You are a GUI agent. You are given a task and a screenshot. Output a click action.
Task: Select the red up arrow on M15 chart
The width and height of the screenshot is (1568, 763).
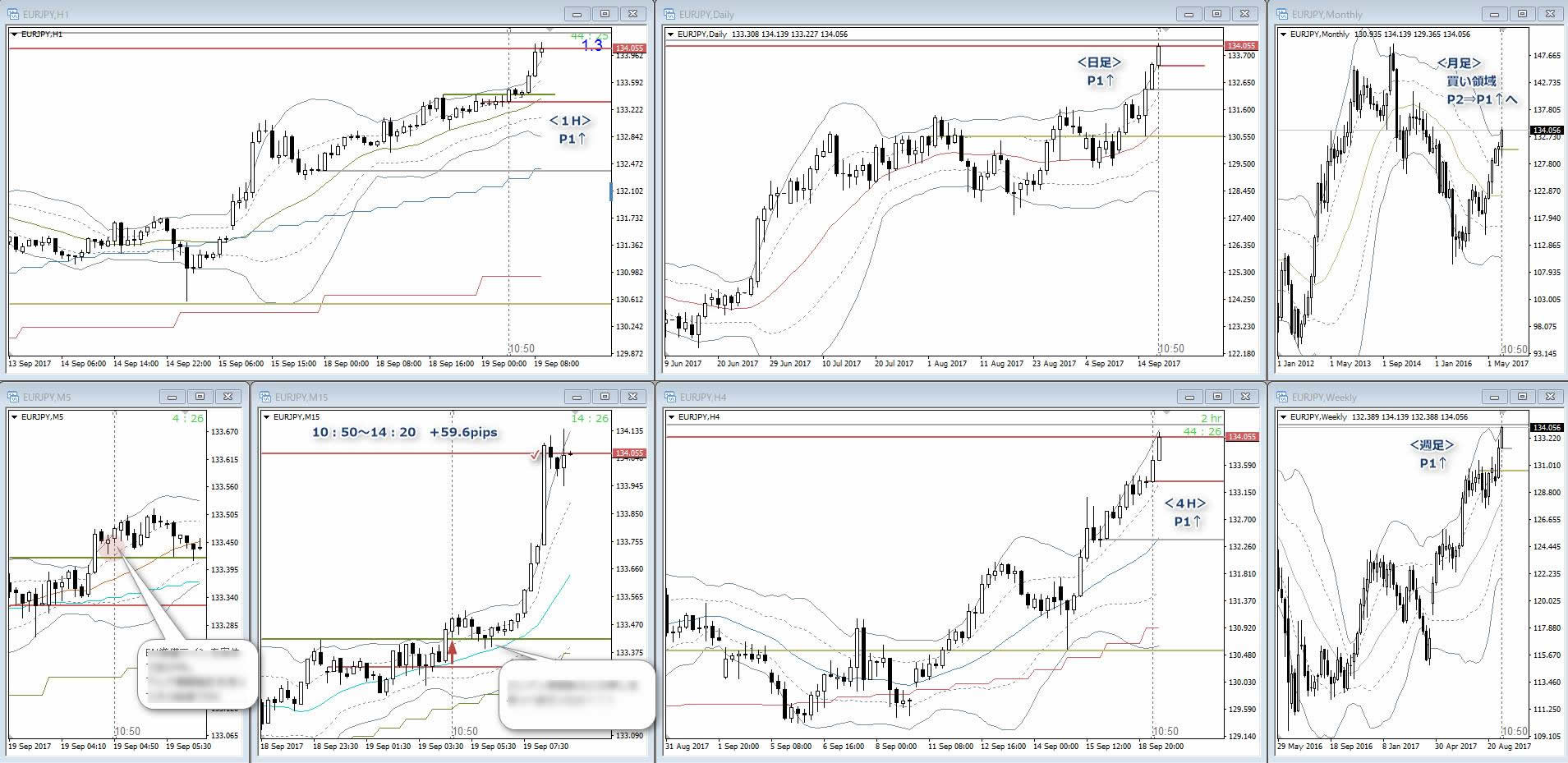[x=452, y=653]
